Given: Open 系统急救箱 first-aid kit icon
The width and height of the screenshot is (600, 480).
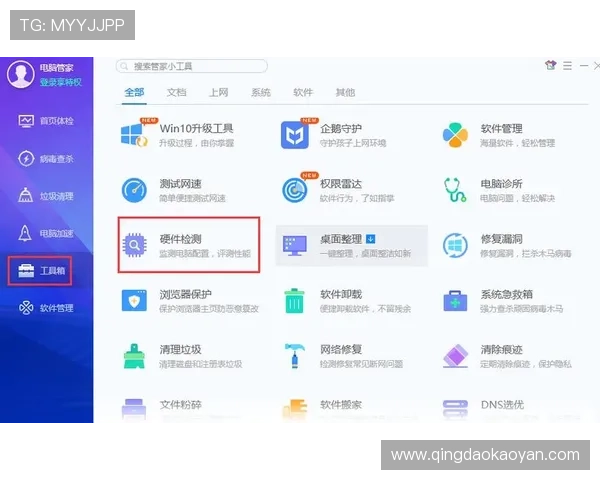Looking at the screenshot, I should tap(455, 301).
